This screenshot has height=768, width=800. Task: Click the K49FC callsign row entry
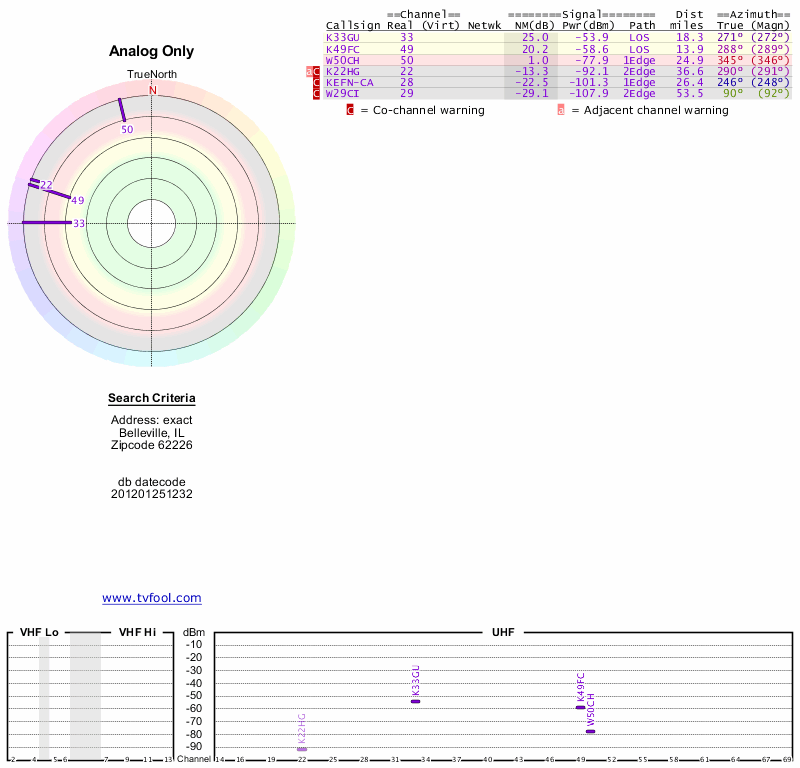click(343, 49)
